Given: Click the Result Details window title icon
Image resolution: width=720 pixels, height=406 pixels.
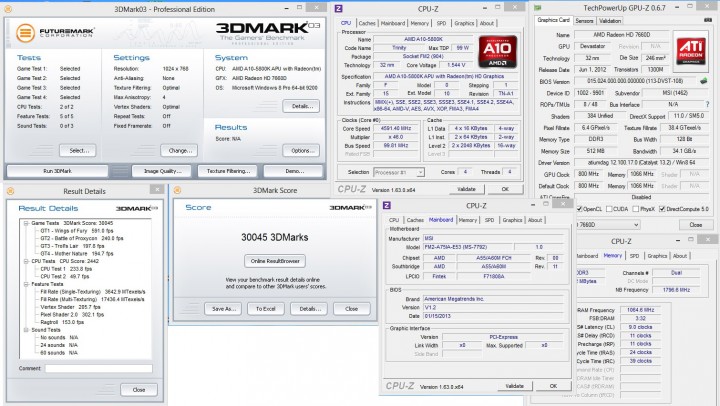Looking at the screenshot, I should tap(11, 191).
